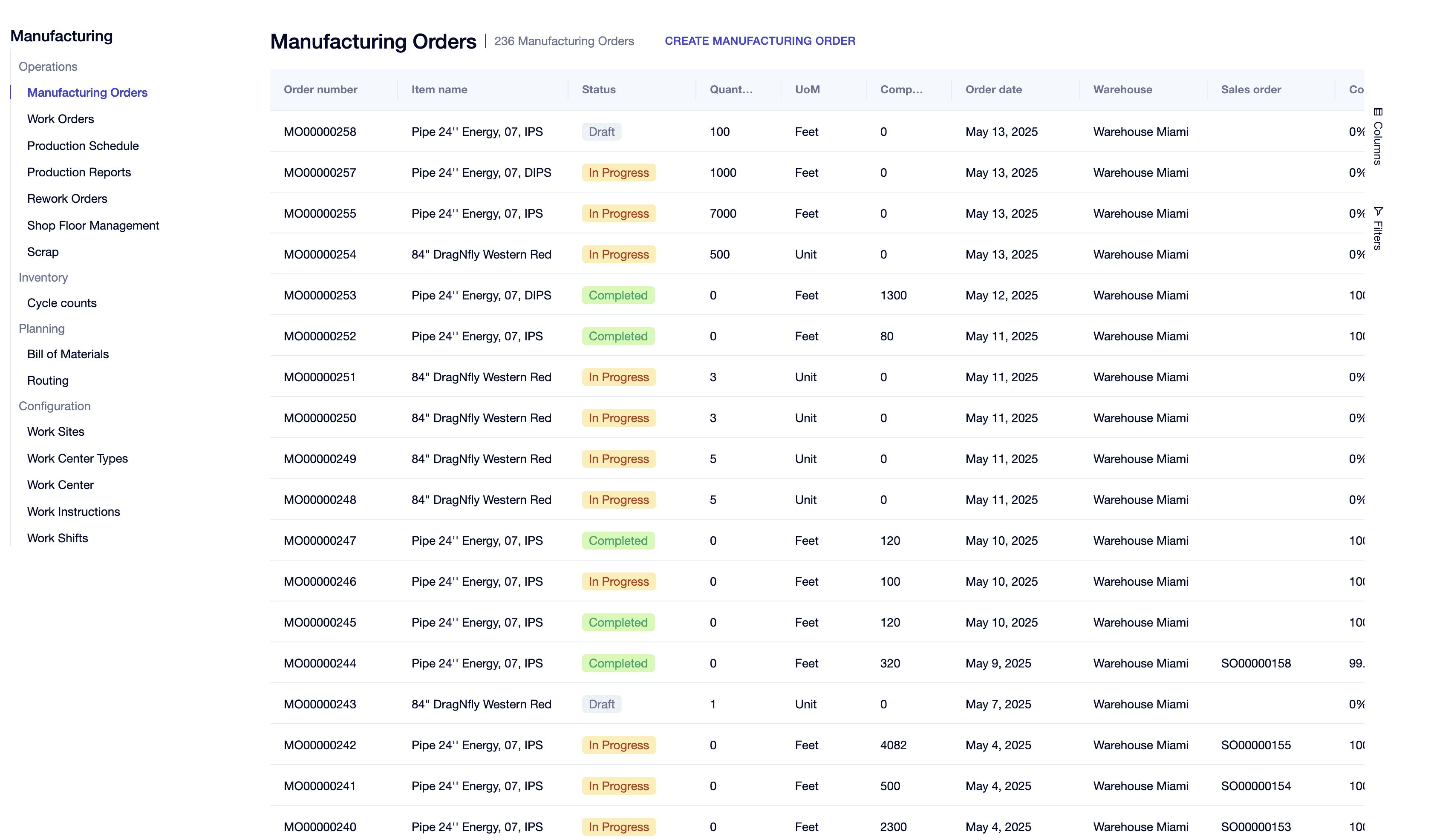Click Create Manufacturing Order link

[760, 41]
